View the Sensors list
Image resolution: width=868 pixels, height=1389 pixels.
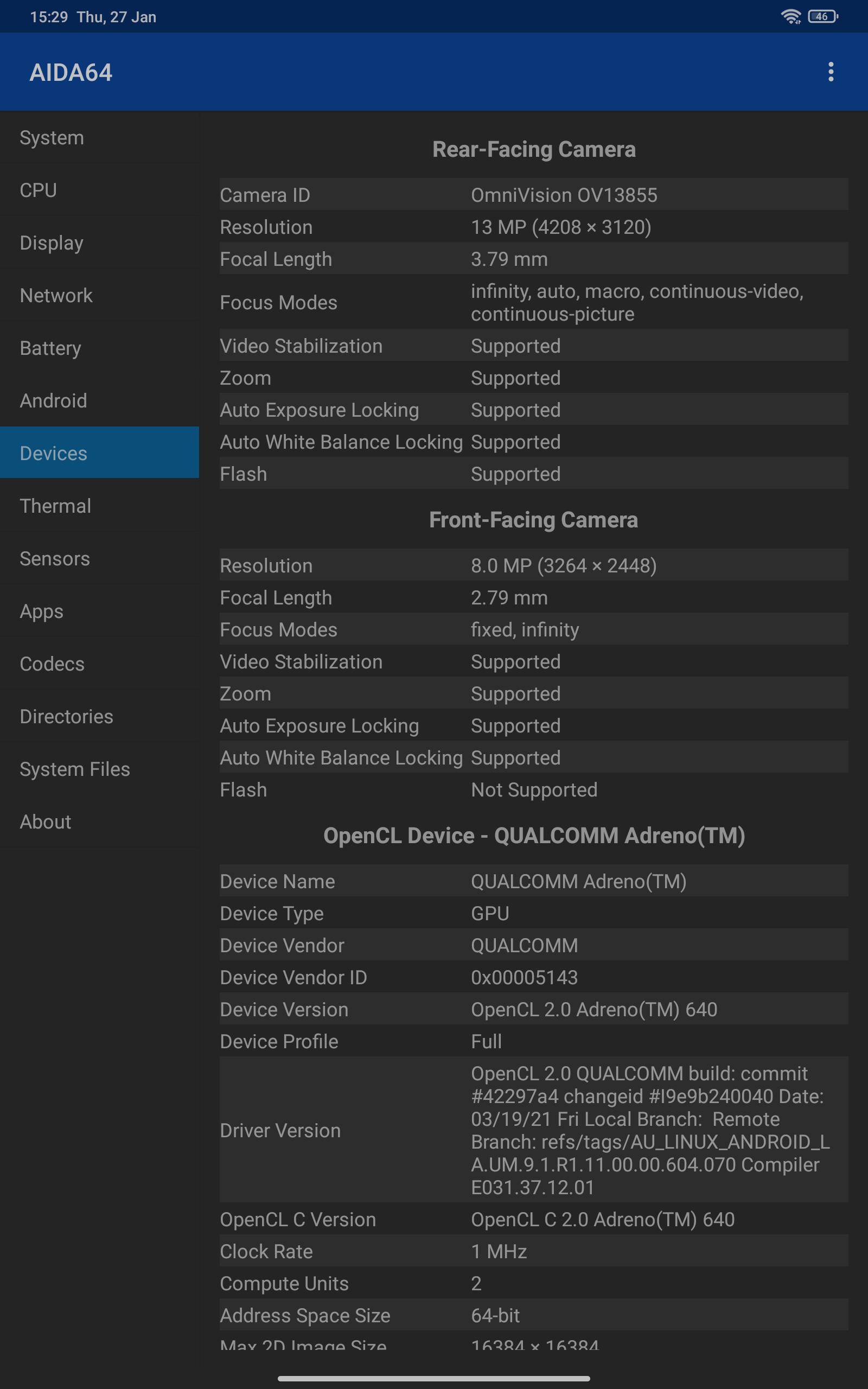[100, 558]
